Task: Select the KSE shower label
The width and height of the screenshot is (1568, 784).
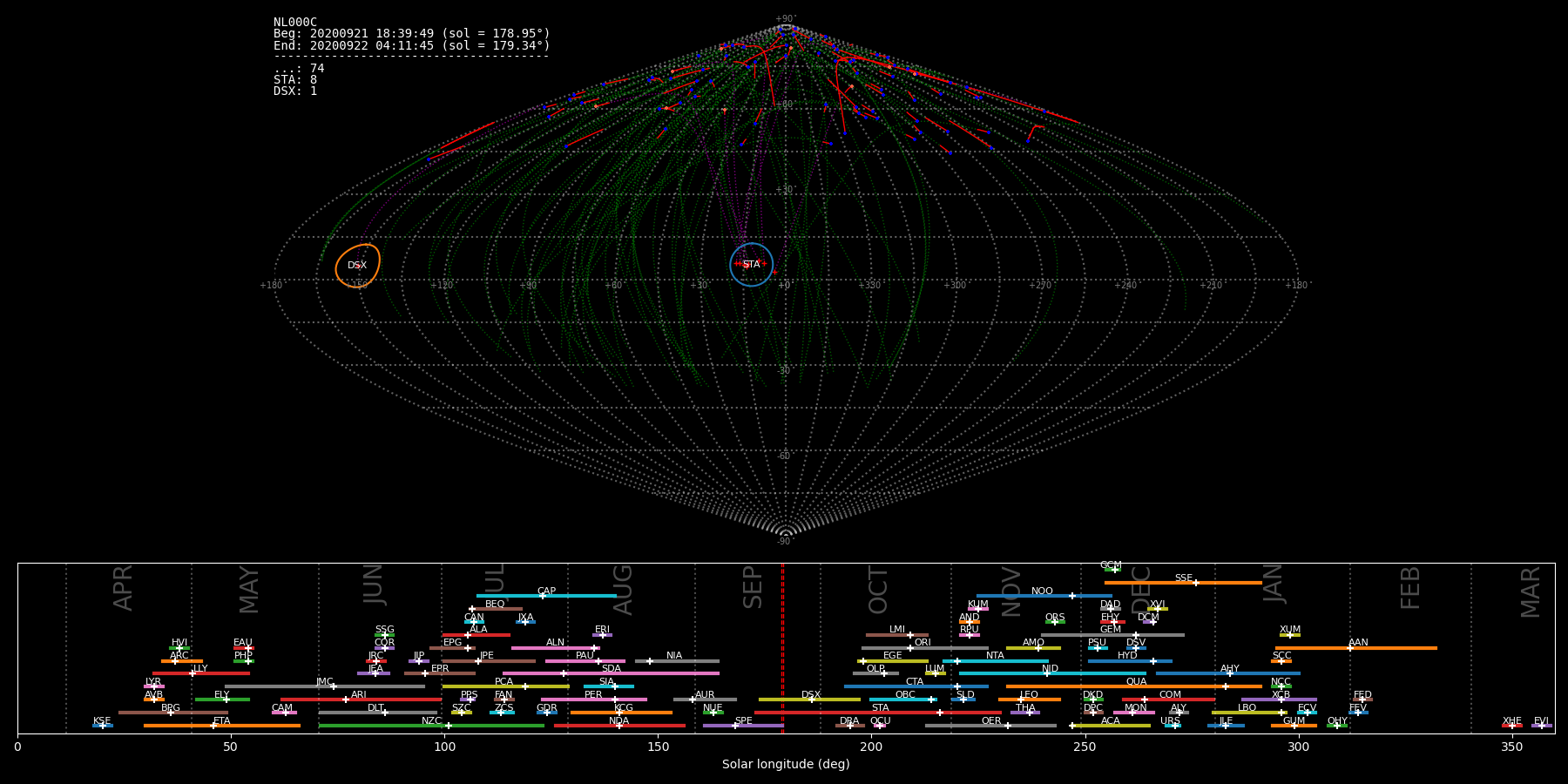Action: pyautogui.click(x=102, y=721)
